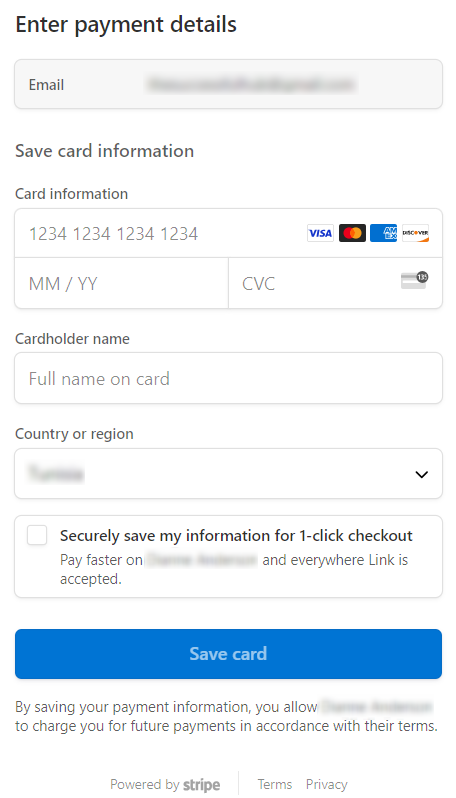This screenshot has height=798, width=456.
Task: Tick the 1-click checkout save checkbox
Action: (37, 535)
